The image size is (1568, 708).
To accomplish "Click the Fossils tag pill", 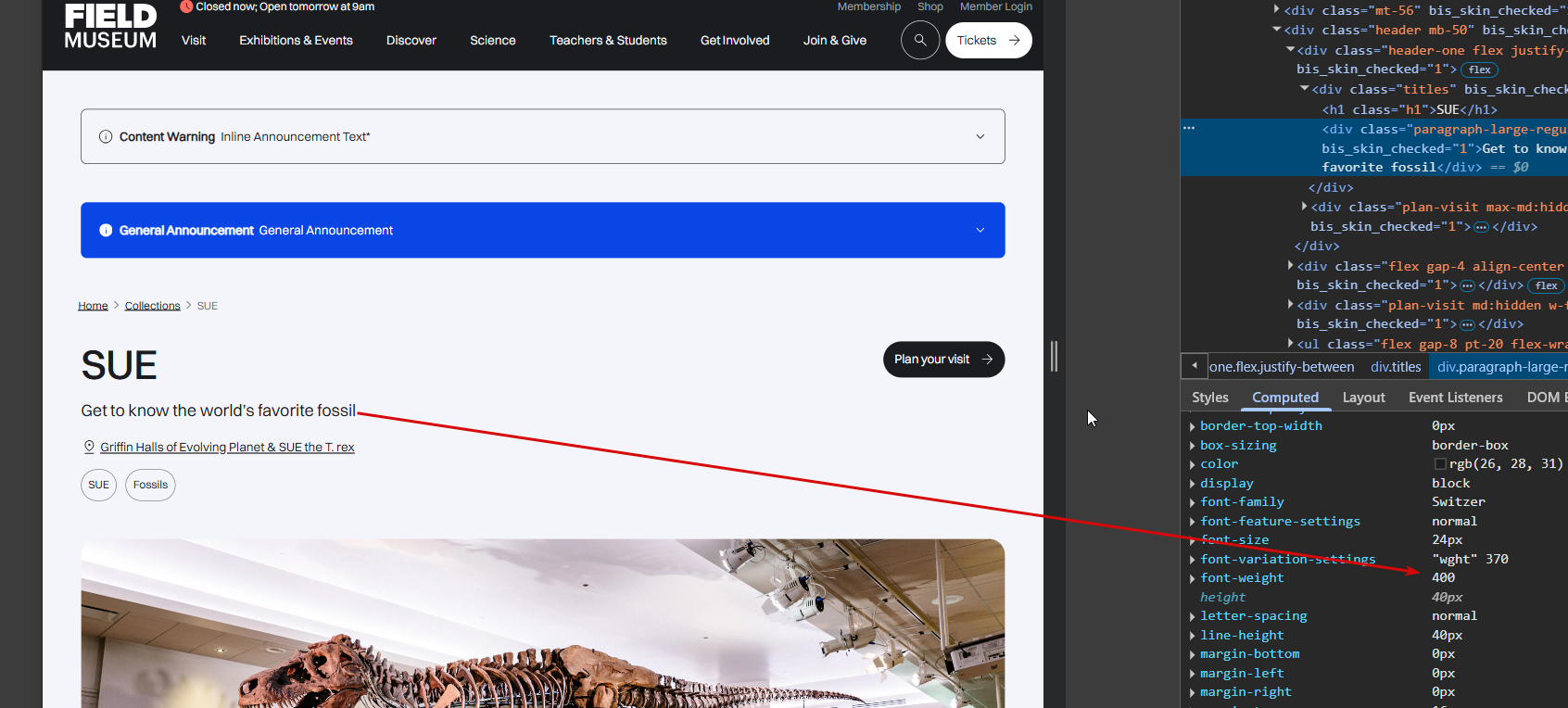I will tap(150, 485).
